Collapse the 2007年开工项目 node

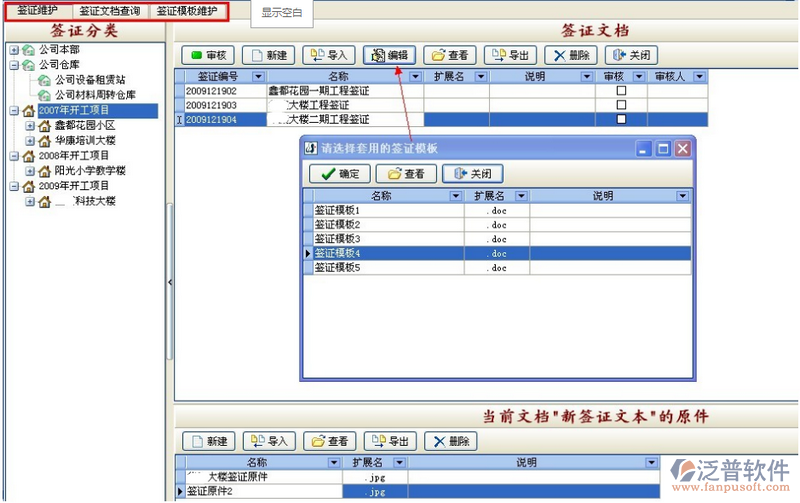(x=14, y=111)
